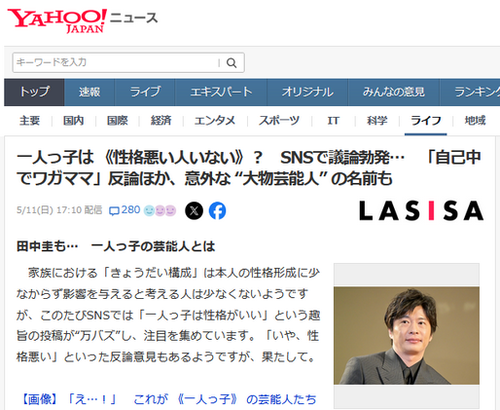Open the ランキング tab
The image size is (500, 410).
470,92
